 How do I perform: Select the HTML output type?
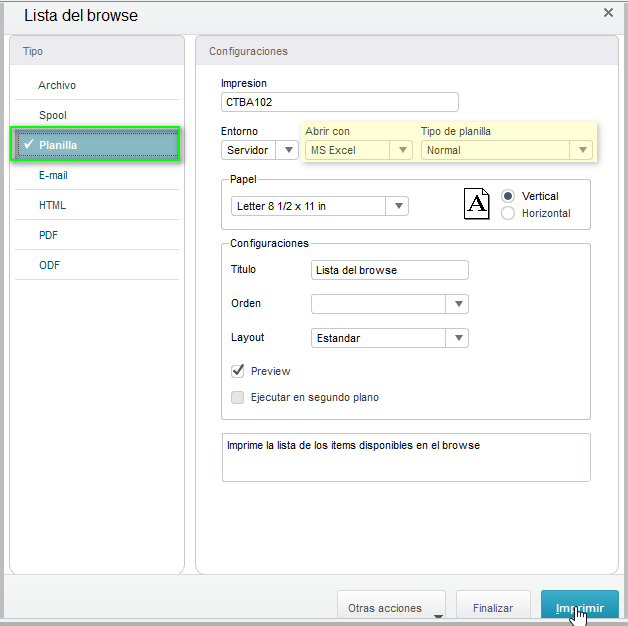[97, 205]
